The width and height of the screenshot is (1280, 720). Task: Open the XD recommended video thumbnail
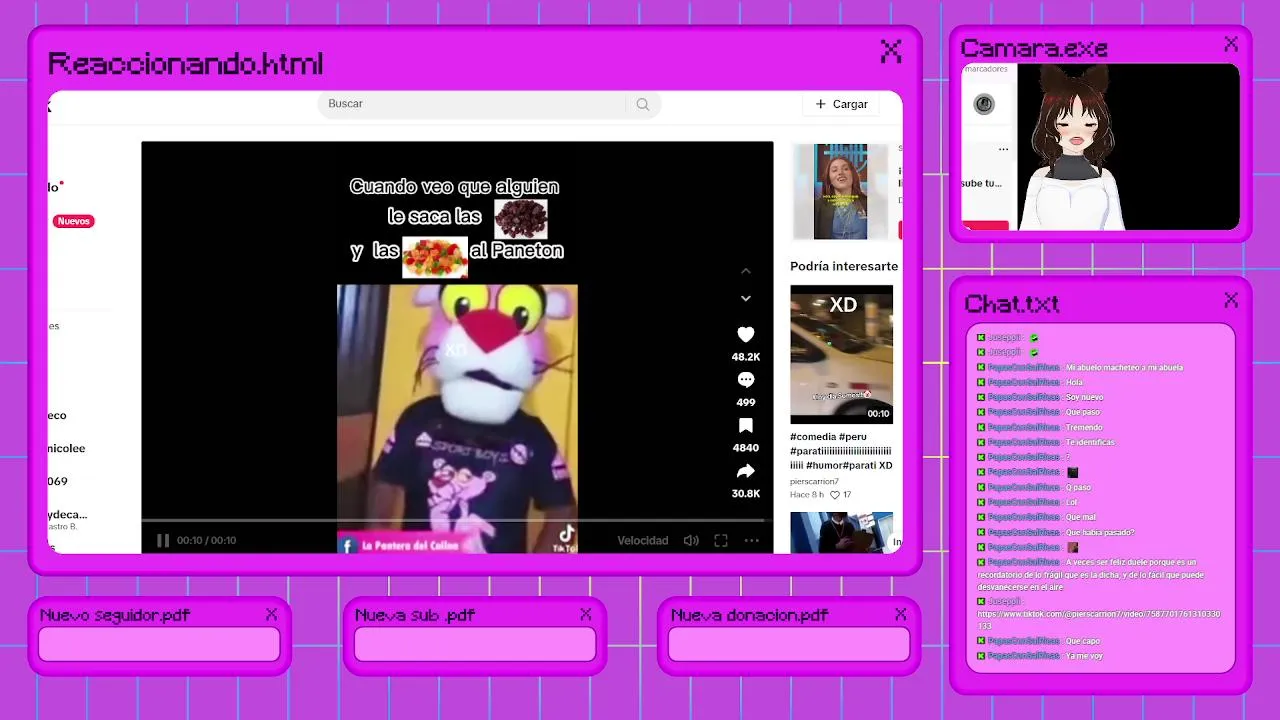tap(841, 354)
